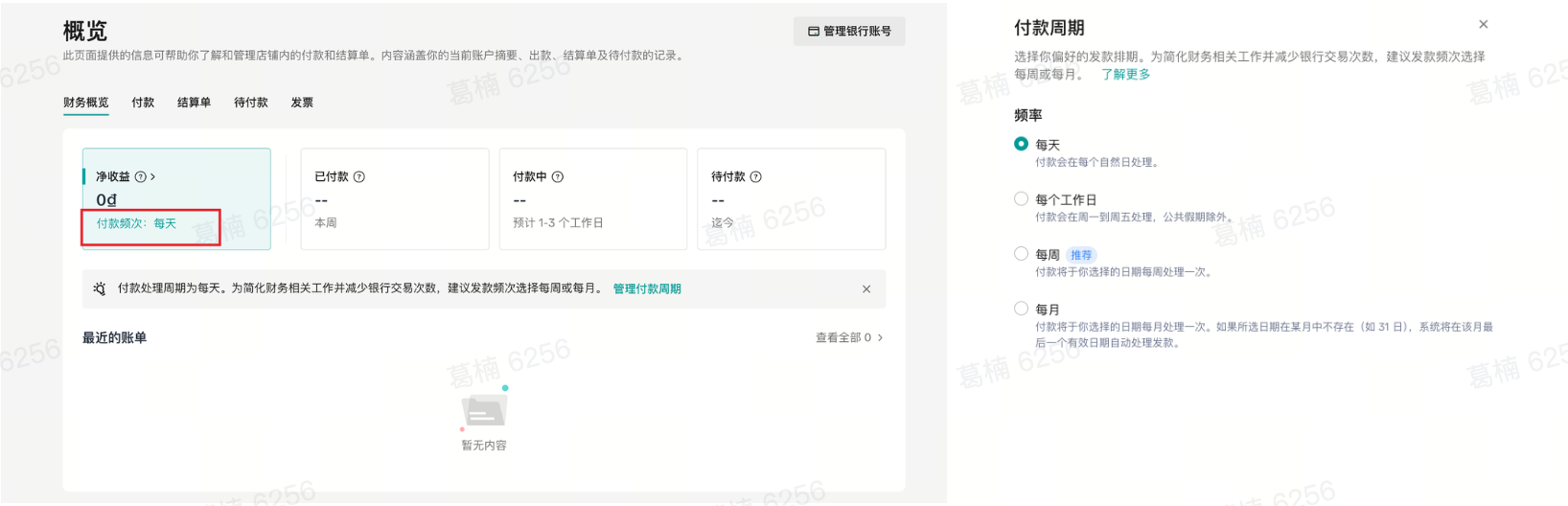Viewport: 1568px width, 506px height.
Task: Choose the 每周 recommended frequency
Action: [1021, 254]
